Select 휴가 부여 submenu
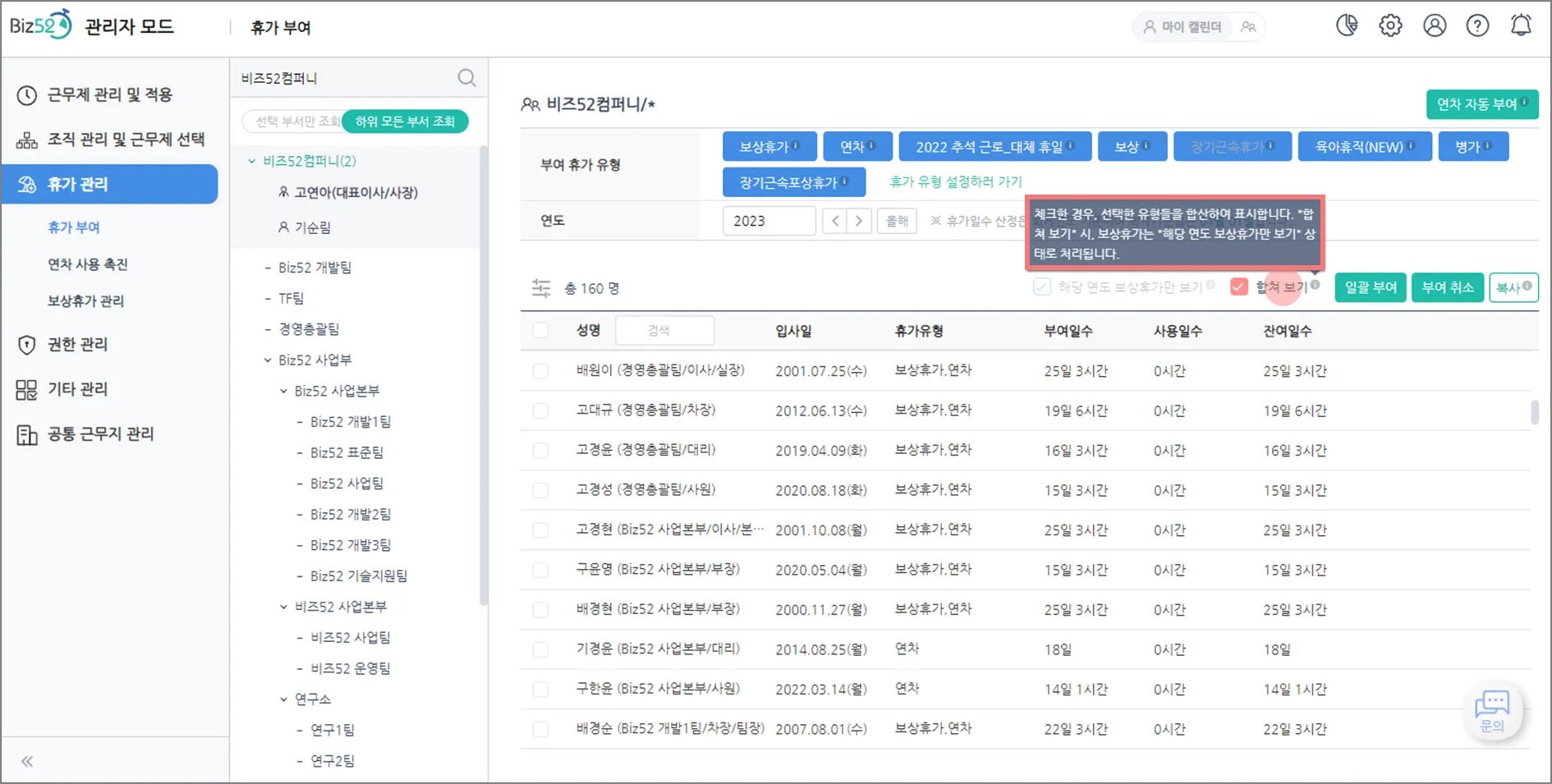Image resolution: width=1552 pixels, height=784 pixels. coord(74,227)
